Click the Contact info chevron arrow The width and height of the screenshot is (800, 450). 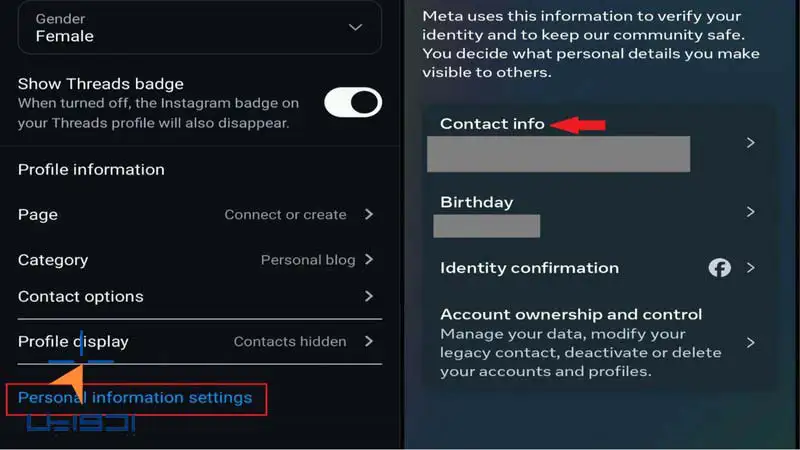point(750,143)
